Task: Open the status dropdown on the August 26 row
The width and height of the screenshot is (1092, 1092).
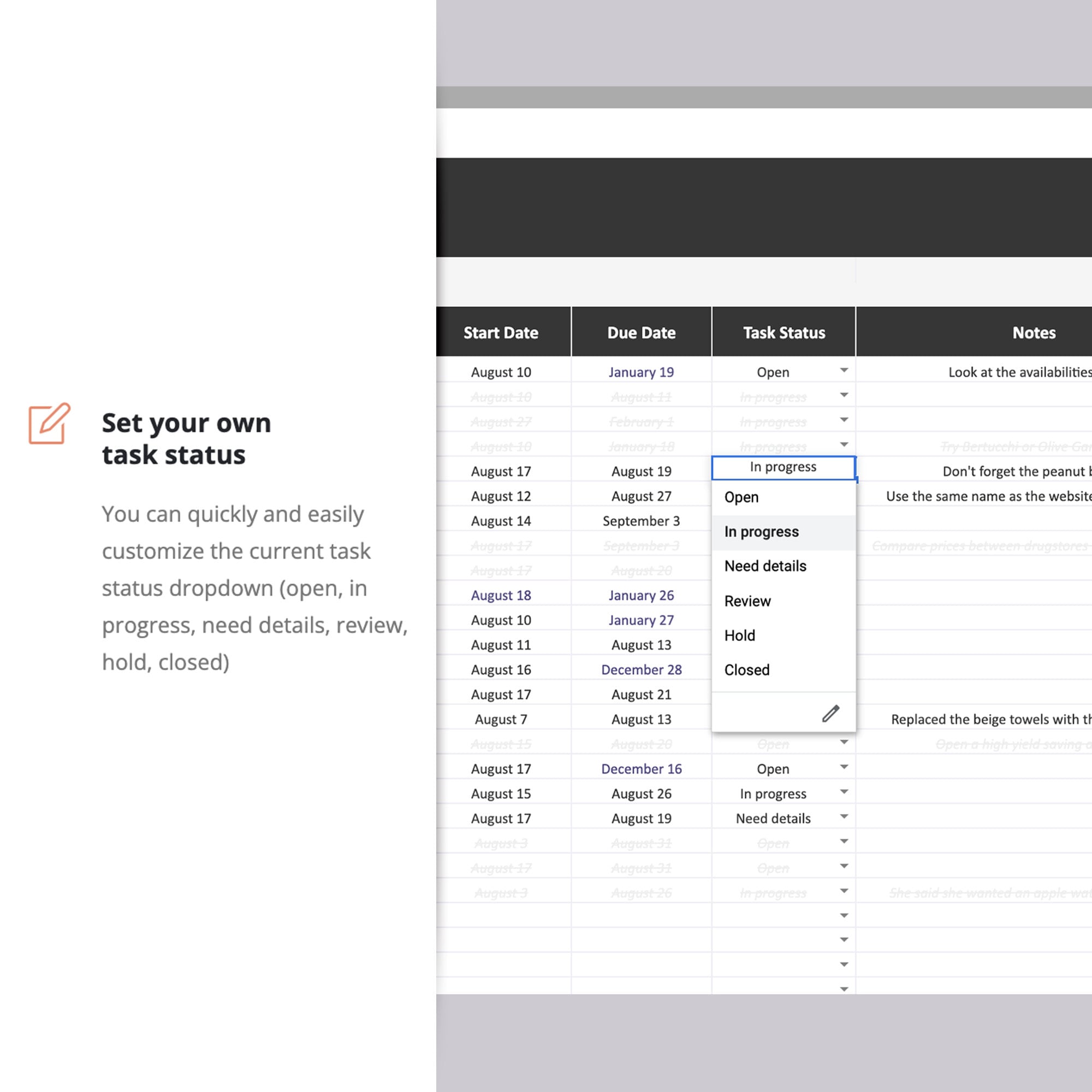Action: coord(844,791)
